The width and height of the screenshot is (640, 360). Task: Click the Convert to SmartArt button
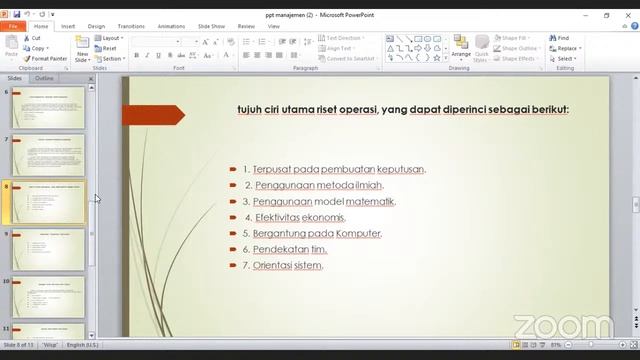347,59
